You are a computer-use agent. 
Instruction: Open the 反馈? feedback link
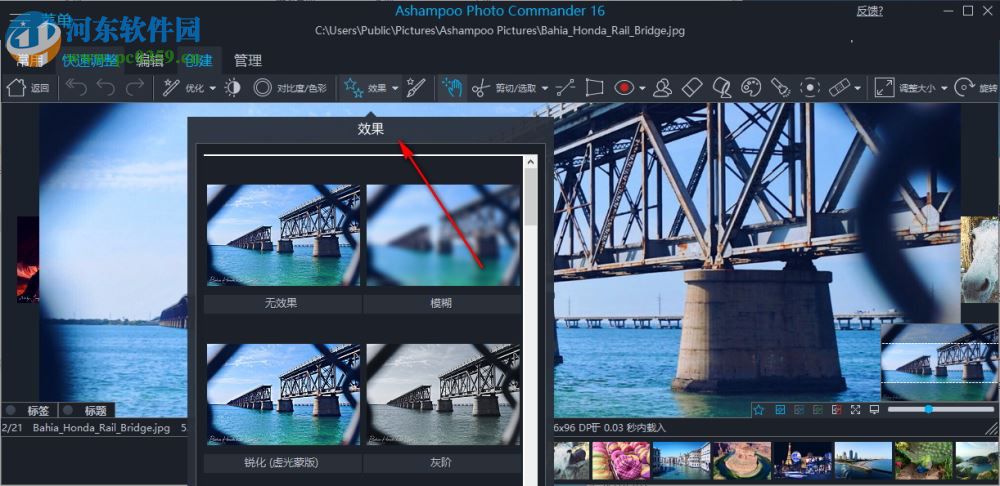tap(869, 11)
